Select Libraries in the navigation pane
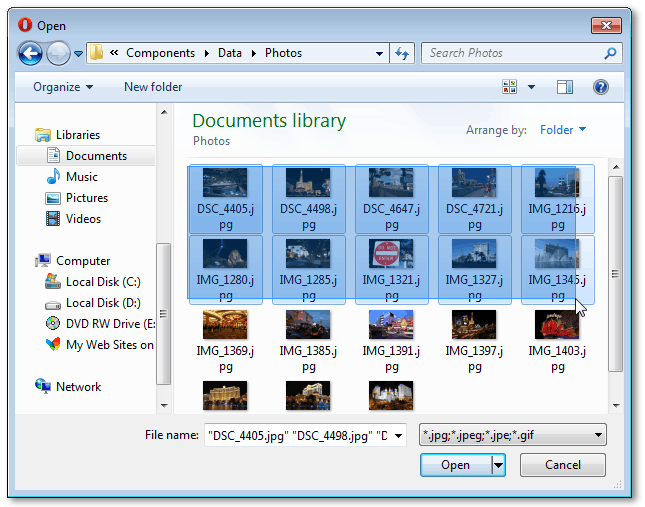This screenshot has width=645, height=507. coord(68,135)
